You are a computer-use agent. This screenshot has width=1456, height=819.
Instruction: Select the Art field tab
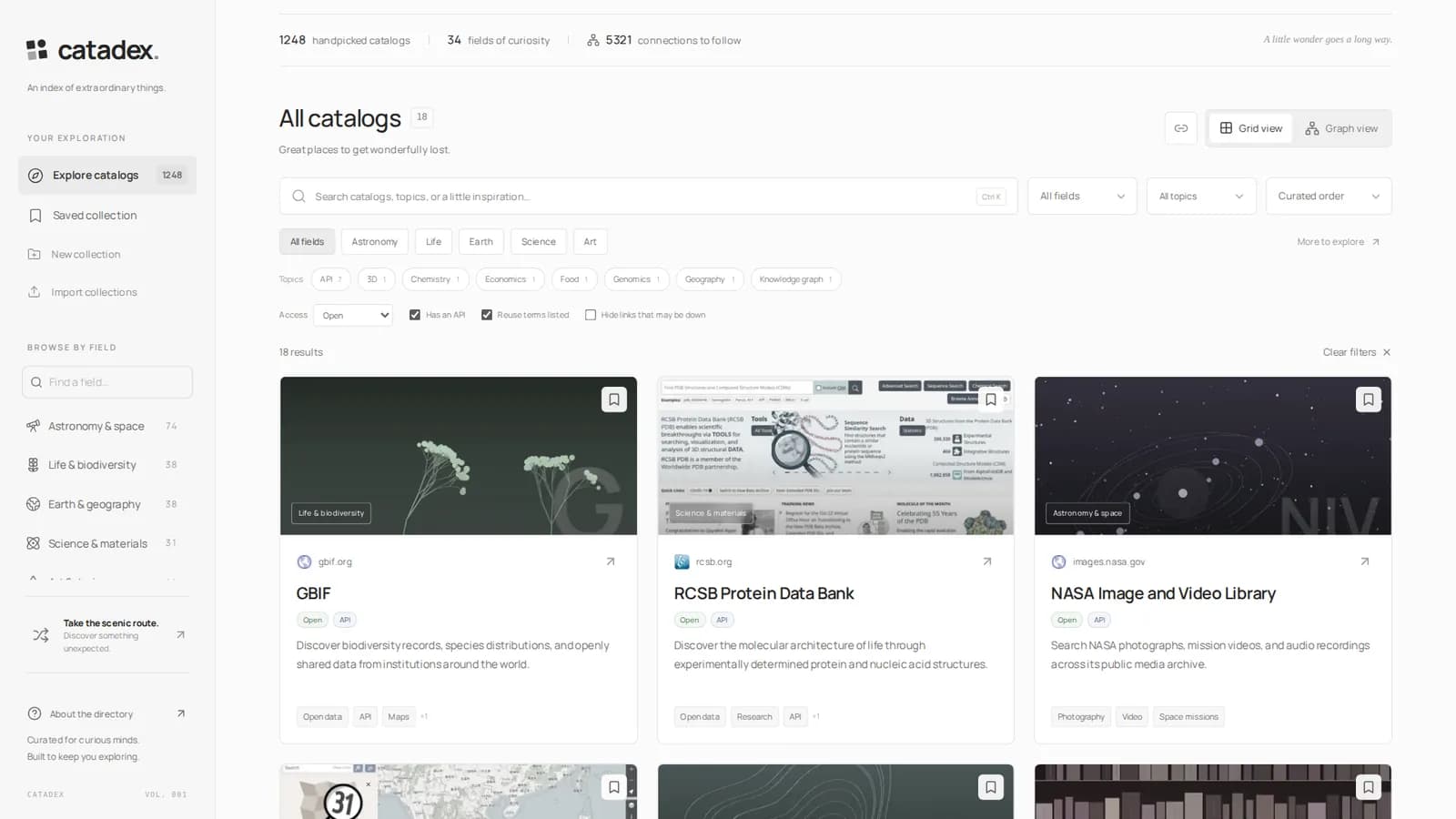tap(591, 242)
